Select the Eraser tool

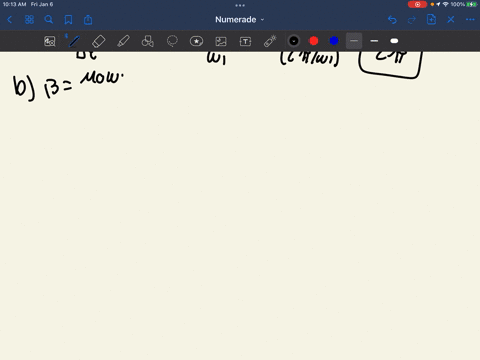(98, 41)
